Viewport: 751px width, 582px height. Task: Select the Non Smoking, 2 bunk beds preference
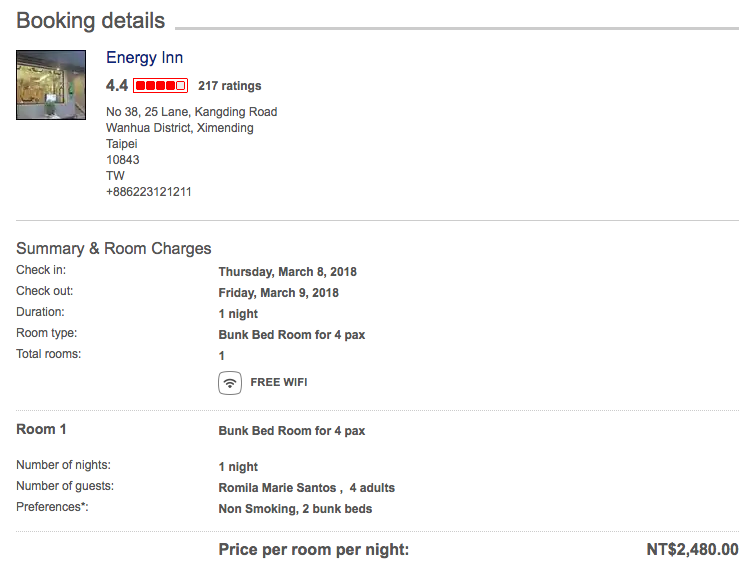tap(295, 509)
